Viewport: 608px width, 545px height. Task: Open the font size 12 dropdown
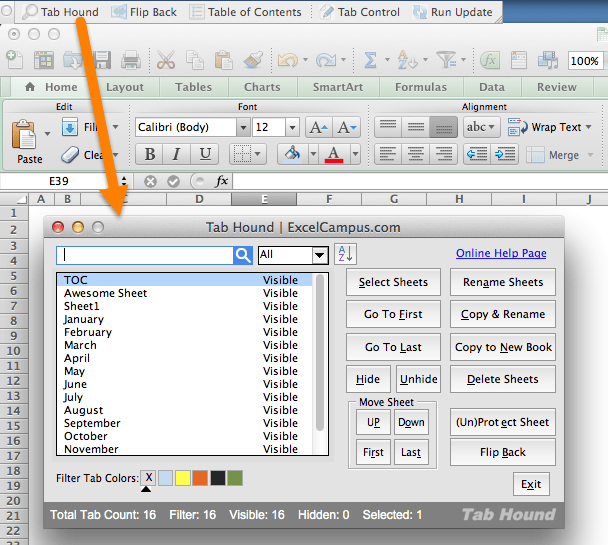coord(291,128)
